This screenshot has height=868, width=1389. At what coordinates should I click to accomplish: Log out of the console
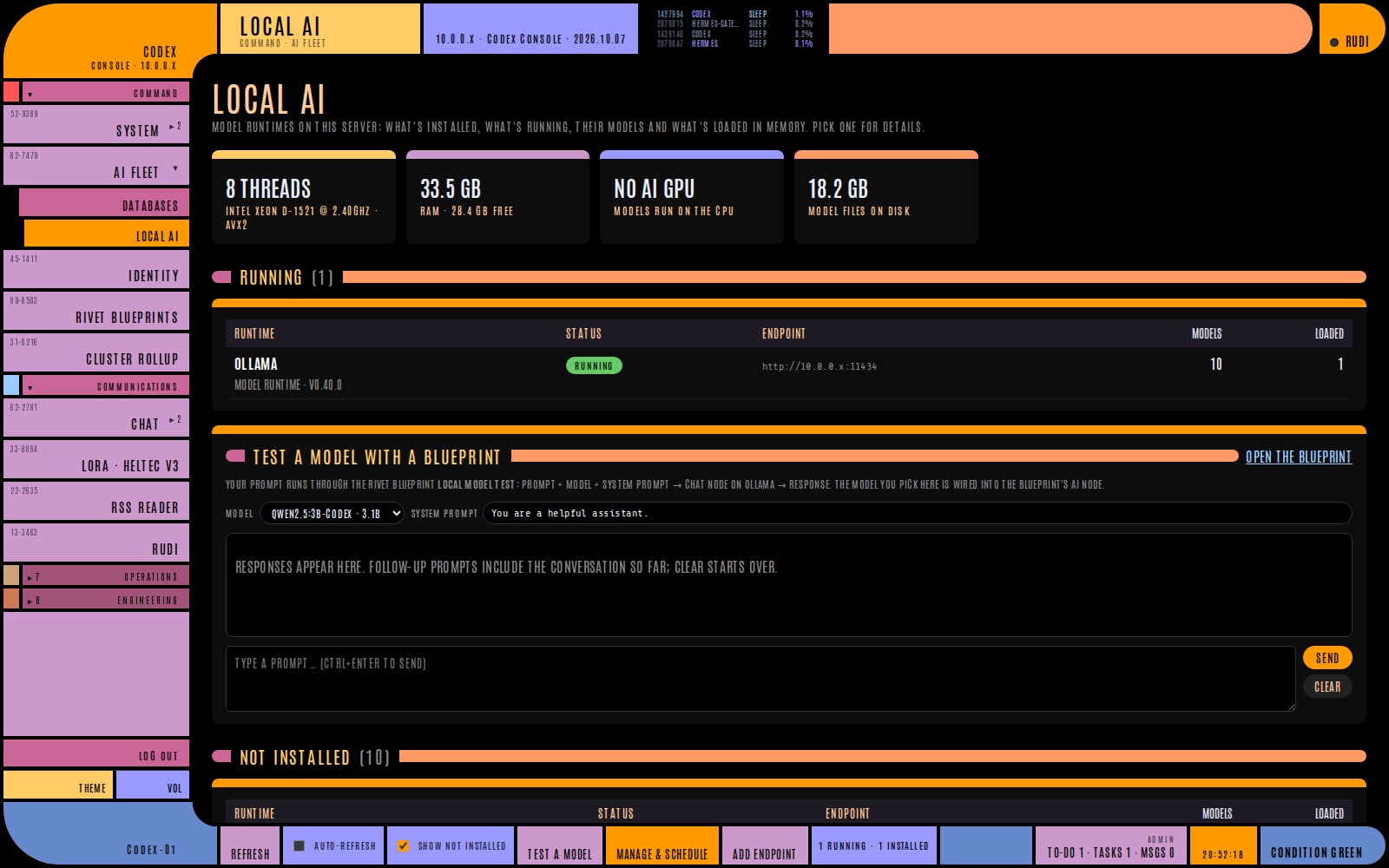pyautogui.click(x=96, y=753)
